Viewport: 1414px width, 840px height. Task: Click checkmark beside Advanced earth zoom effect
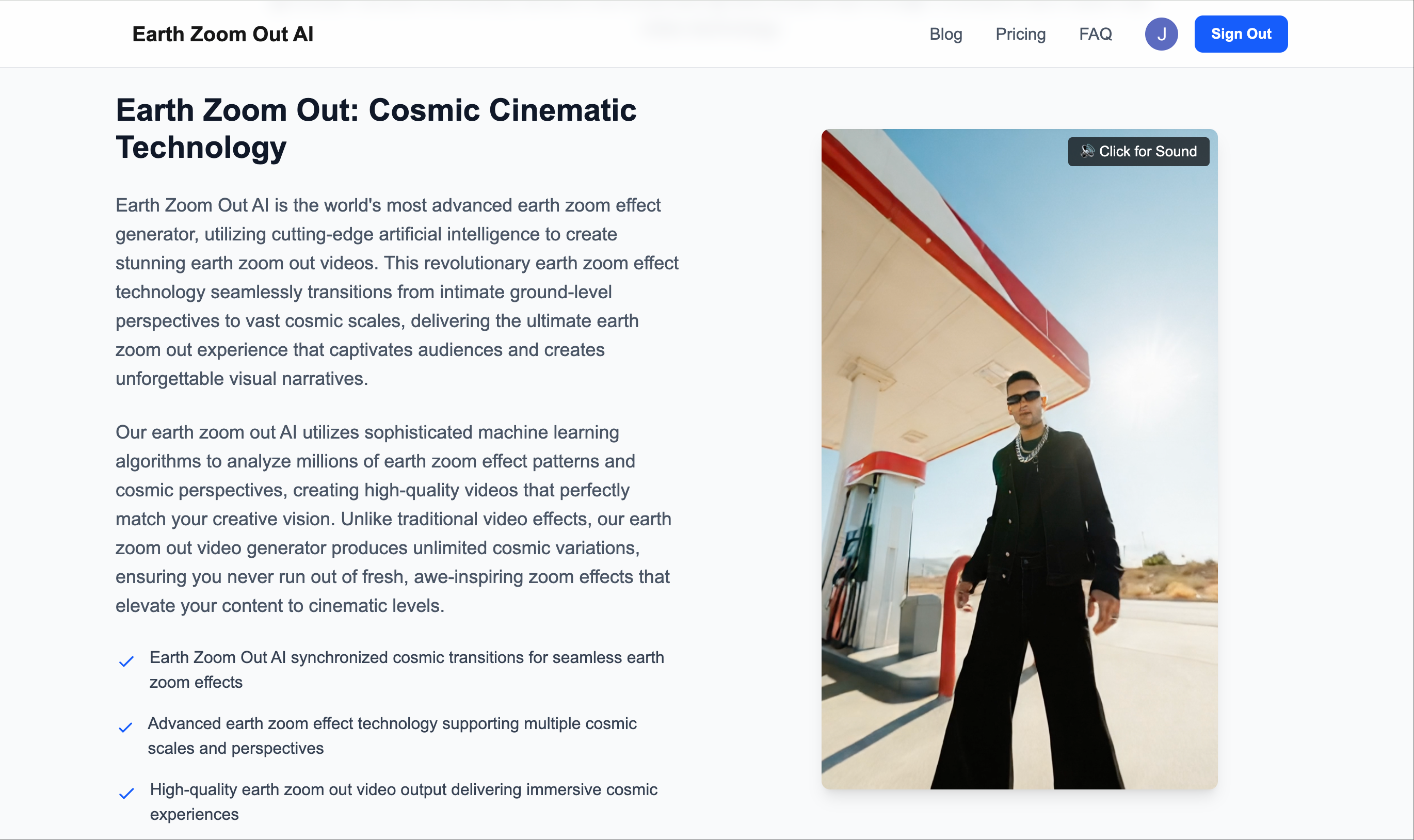pyautogui.click(x=125, y=727)
